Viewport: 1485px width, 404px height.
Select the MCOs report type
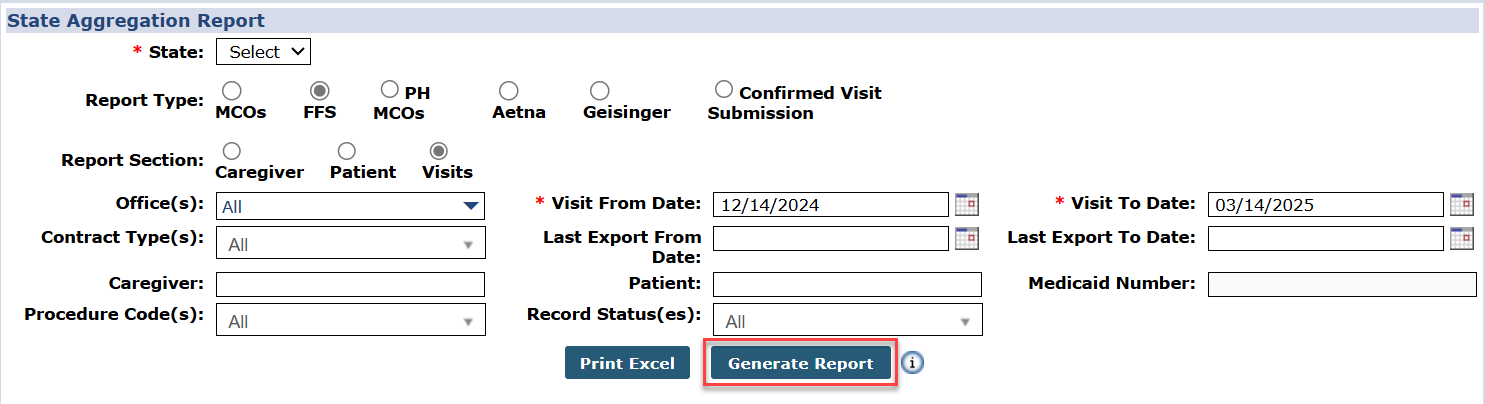tap(231, 92)
